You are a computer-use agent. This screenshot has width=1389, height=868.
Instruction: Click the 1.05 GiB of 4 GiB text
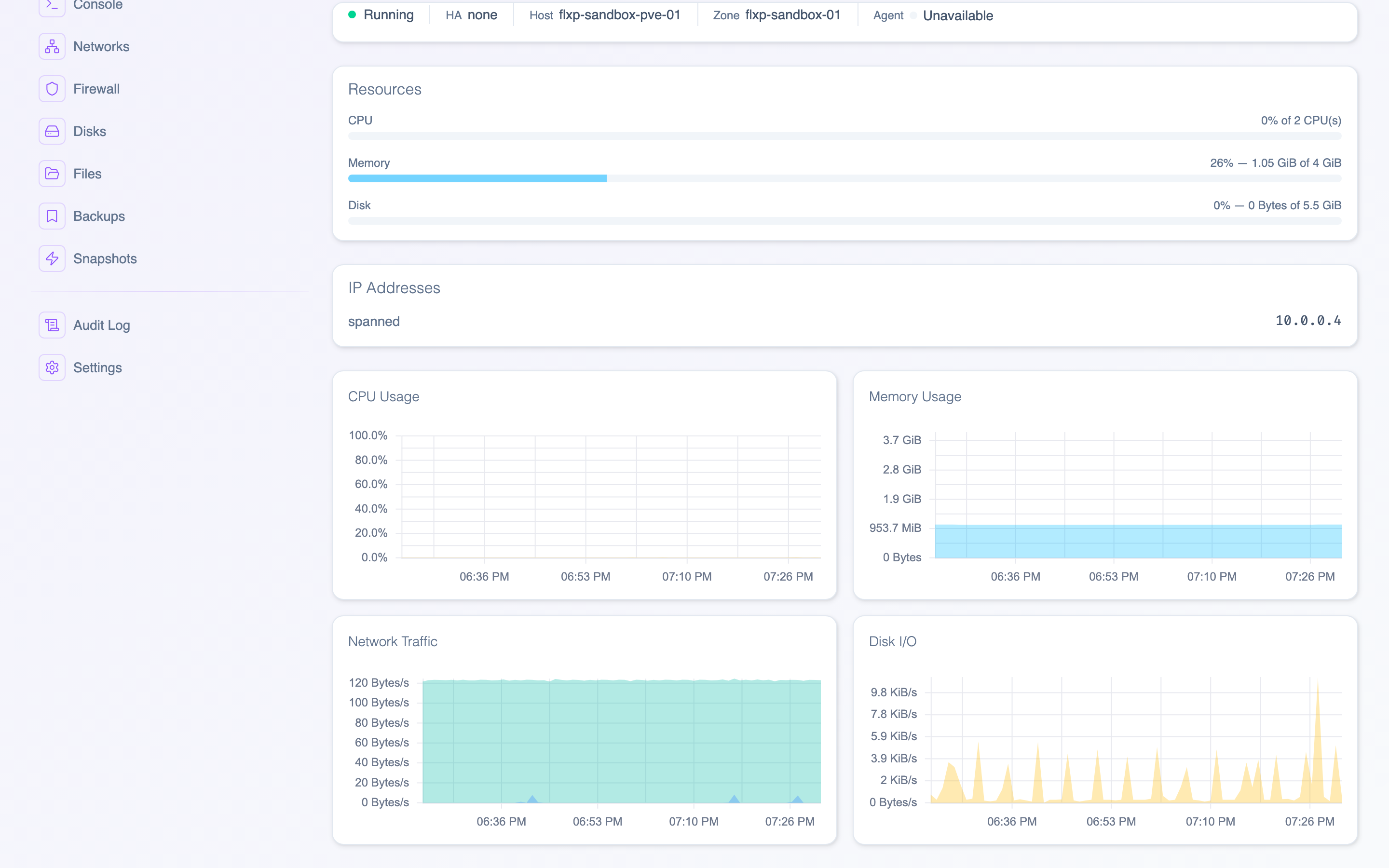[1296, 163]
